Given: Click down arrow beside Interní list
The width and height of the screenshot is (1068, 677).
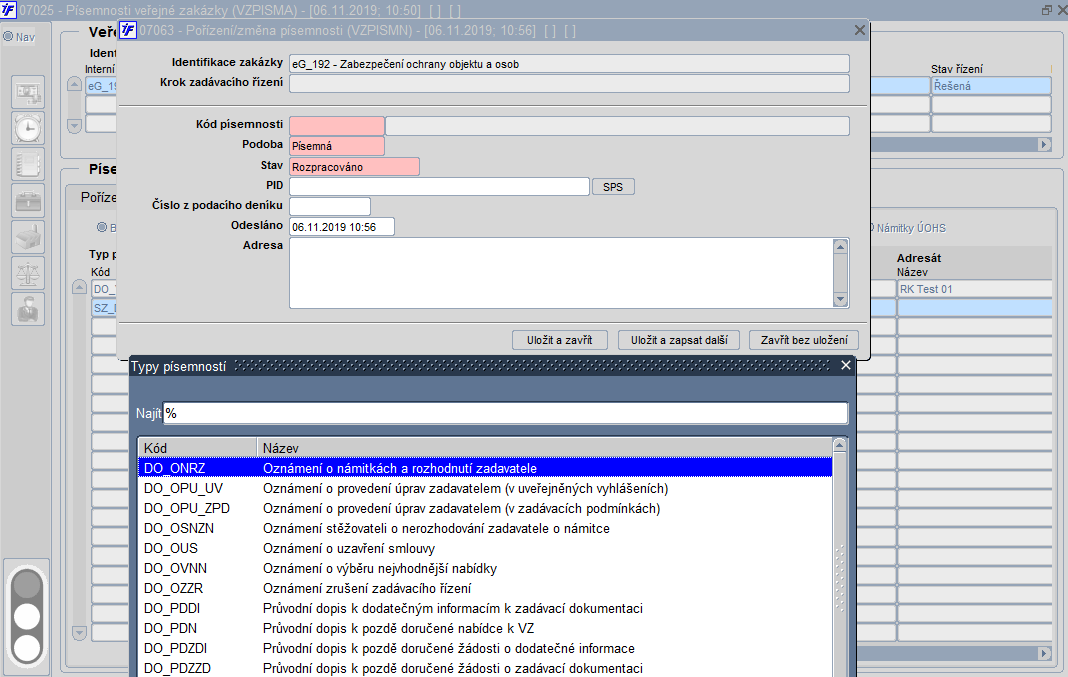Looking at the screenshot, I should pyautogui.click(x=74, y=126).
